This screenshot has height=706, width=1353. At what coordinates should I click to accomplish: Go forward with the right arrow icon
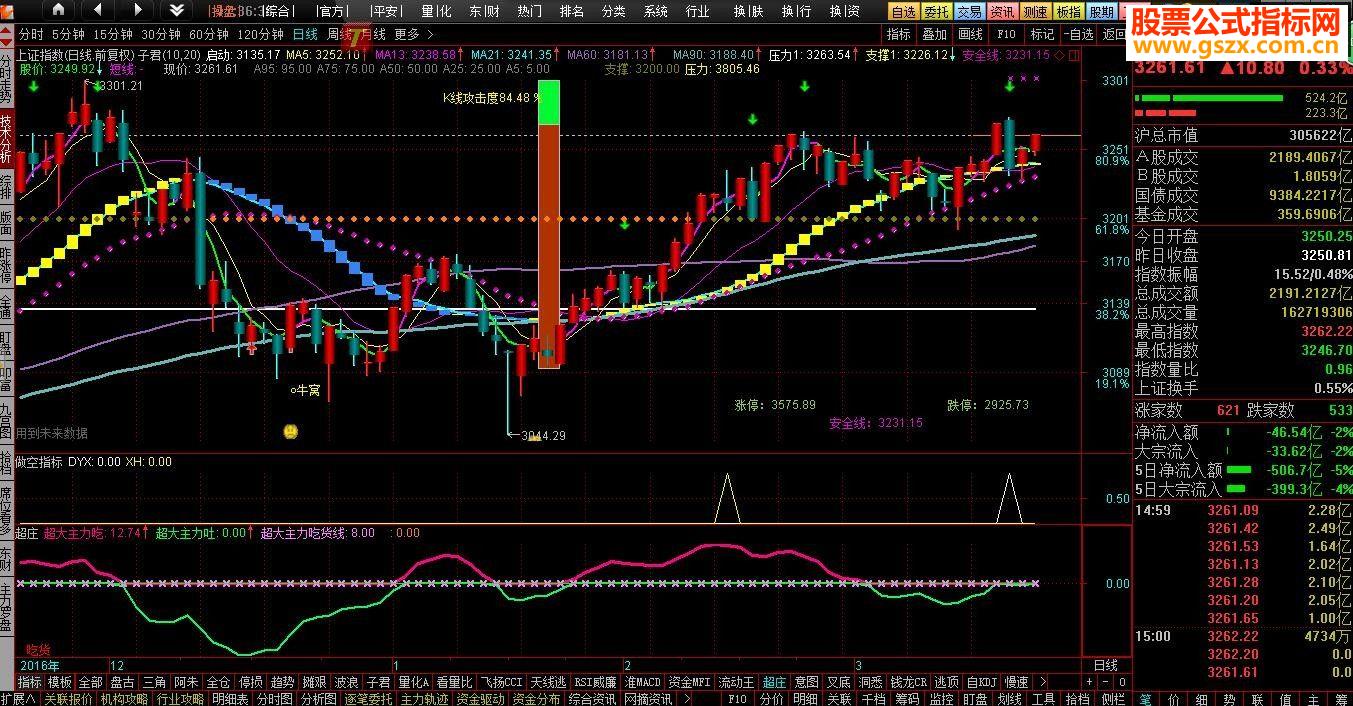tap(138, 10)
